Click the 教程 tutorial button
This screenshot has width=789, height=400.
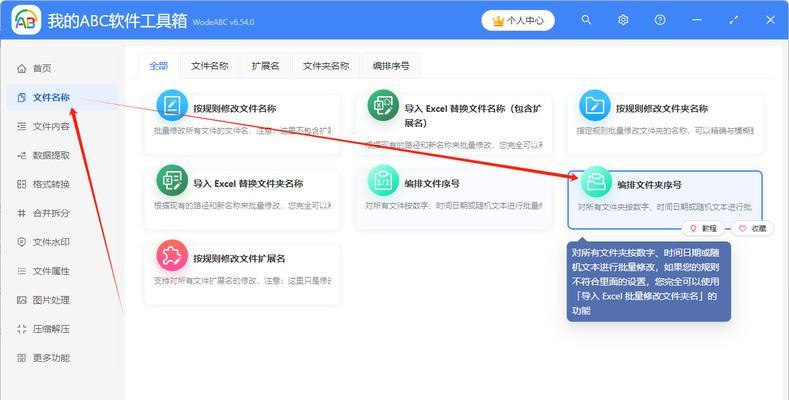click(703, 228)
